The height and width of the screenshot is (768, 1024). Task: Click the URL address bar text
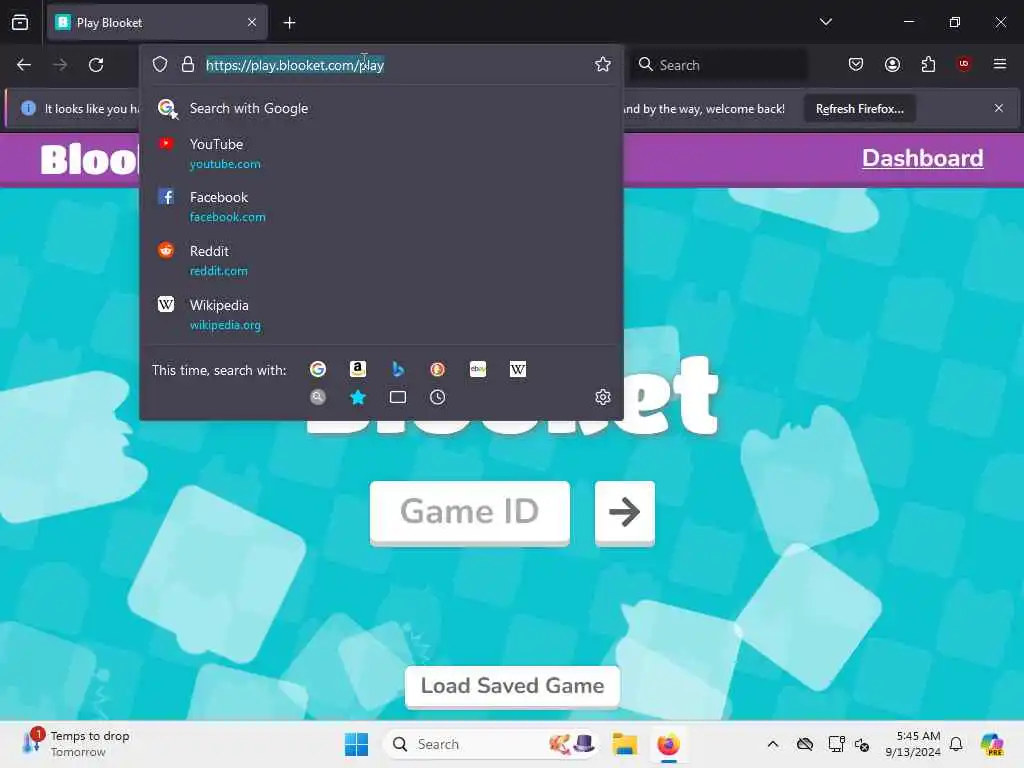tap(295, 65)
